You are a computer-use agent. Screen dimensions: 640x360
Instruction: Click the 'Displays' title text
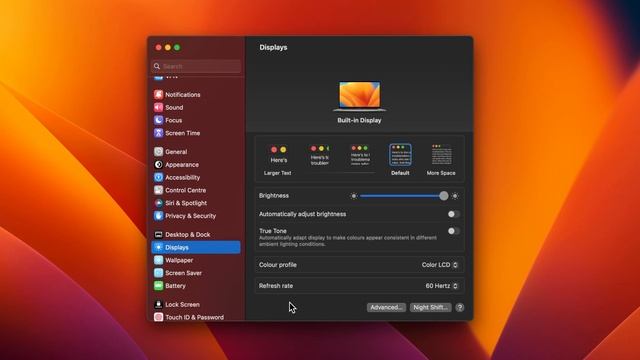pyautogui.click(x=273, y=47)
